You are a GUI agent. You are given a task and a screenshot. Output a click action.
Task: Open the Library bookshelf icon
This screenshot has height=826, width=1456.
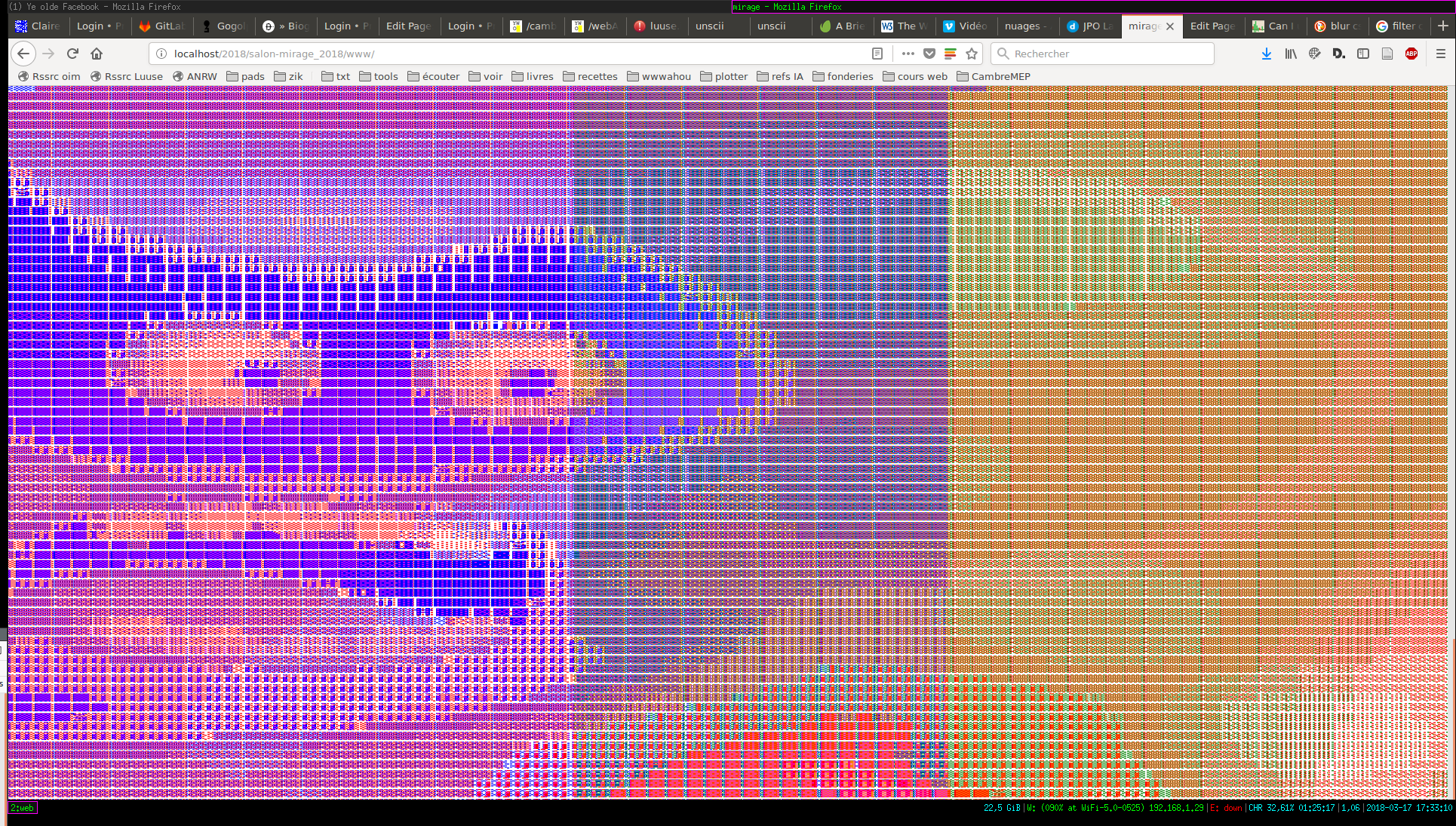click(1291, 54)
